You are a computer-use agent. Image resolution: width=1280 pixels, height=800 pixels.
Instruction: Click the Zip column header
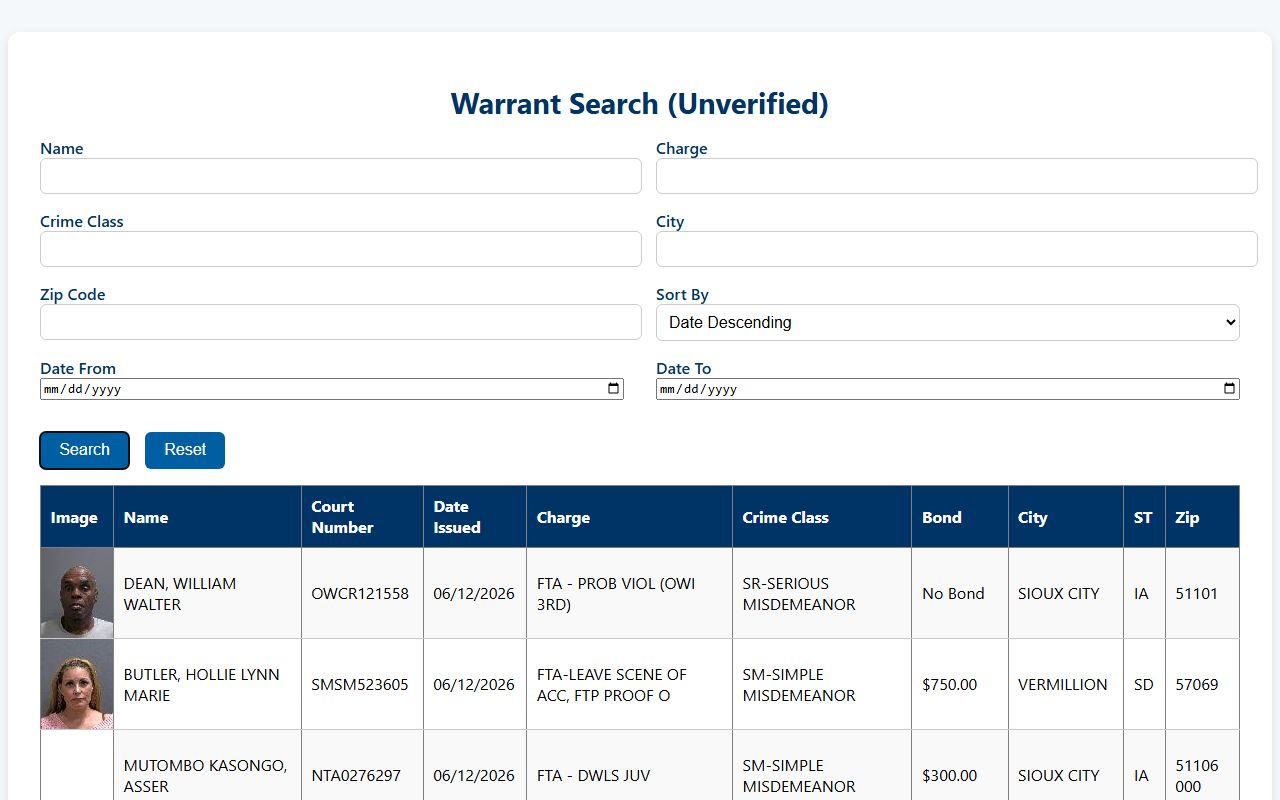[x=1202, y=517]
